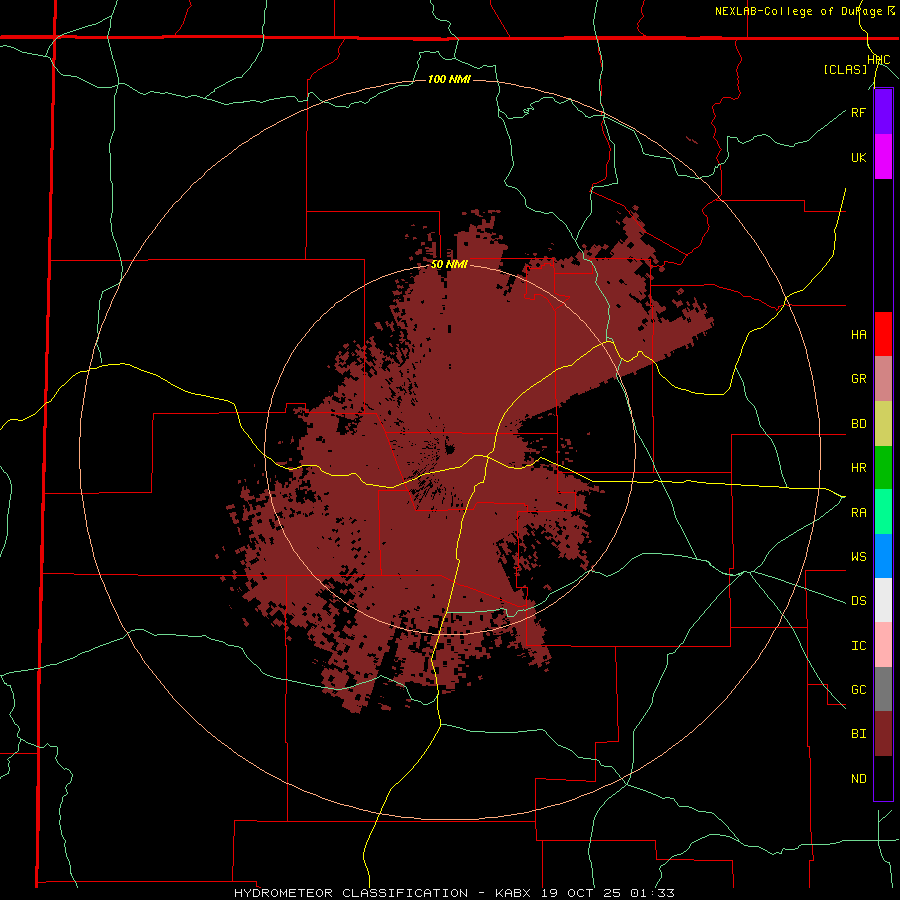Choose the WS blue legend swatch
The width and height of the screenshot is (900, 900).
click(x=883, y=556)
